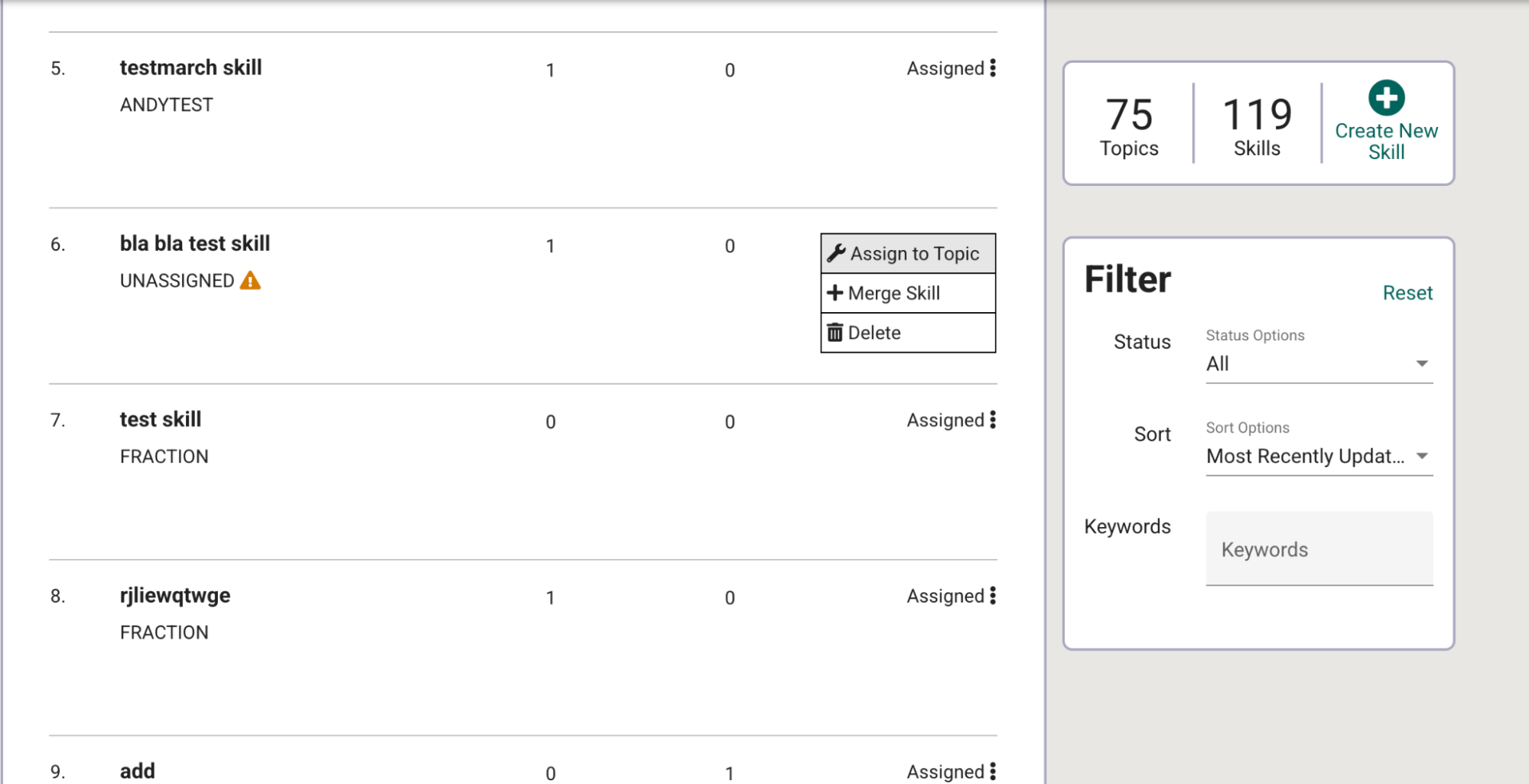The width and height of the screenshot is (1529, 784).
Task: Open options menu for rjliewqtwge skill
Action: coord(993,596)
